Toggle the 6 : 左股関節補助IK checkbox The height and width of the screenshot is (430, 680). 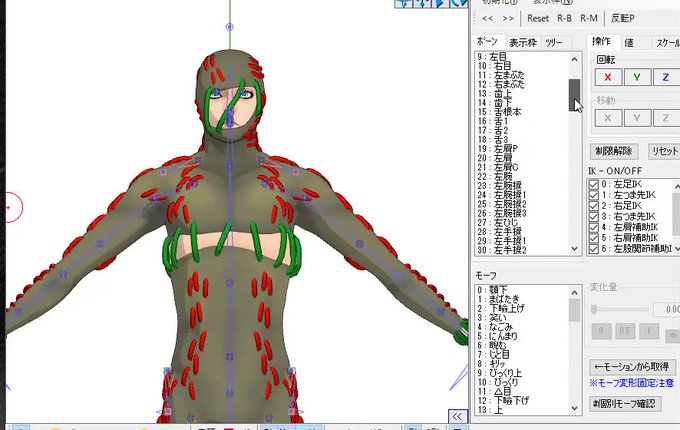pos(594,249)
